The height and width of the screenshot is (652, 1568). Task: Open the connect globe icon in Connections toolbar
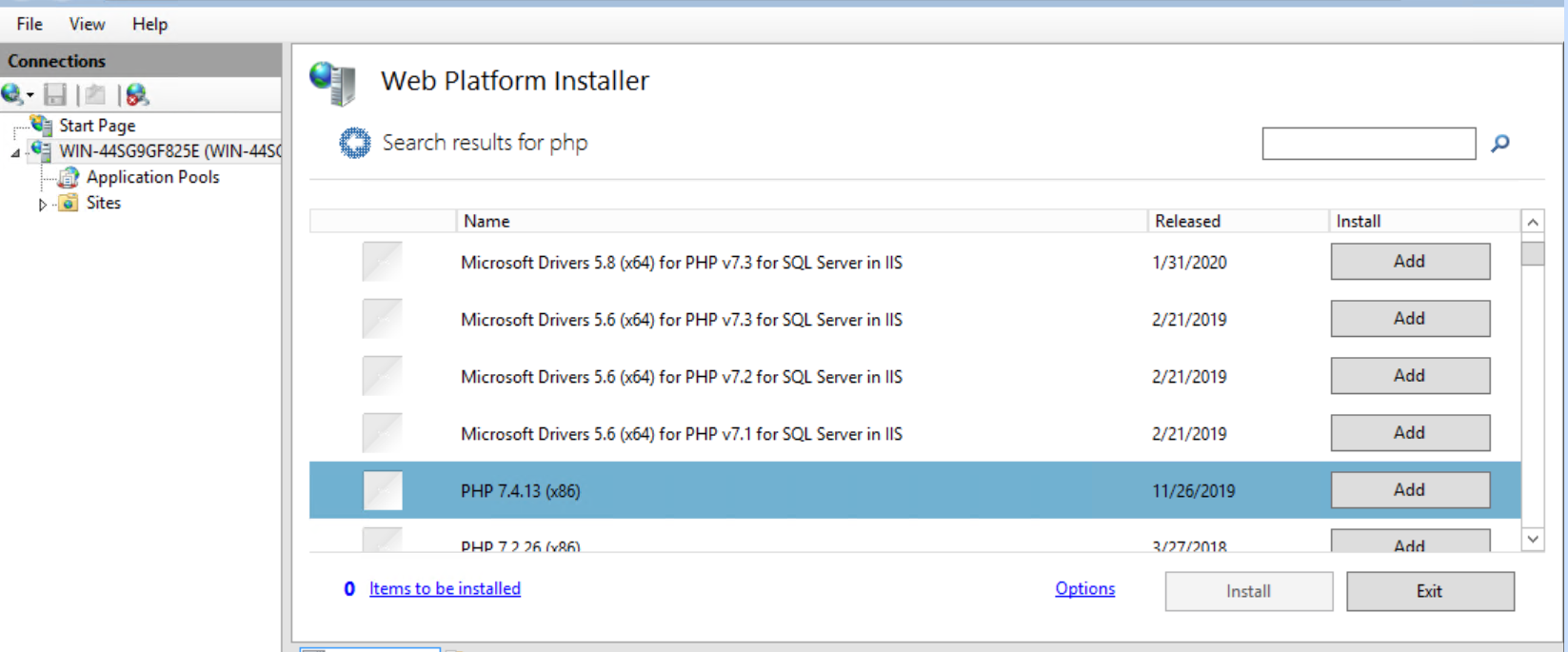11,94
